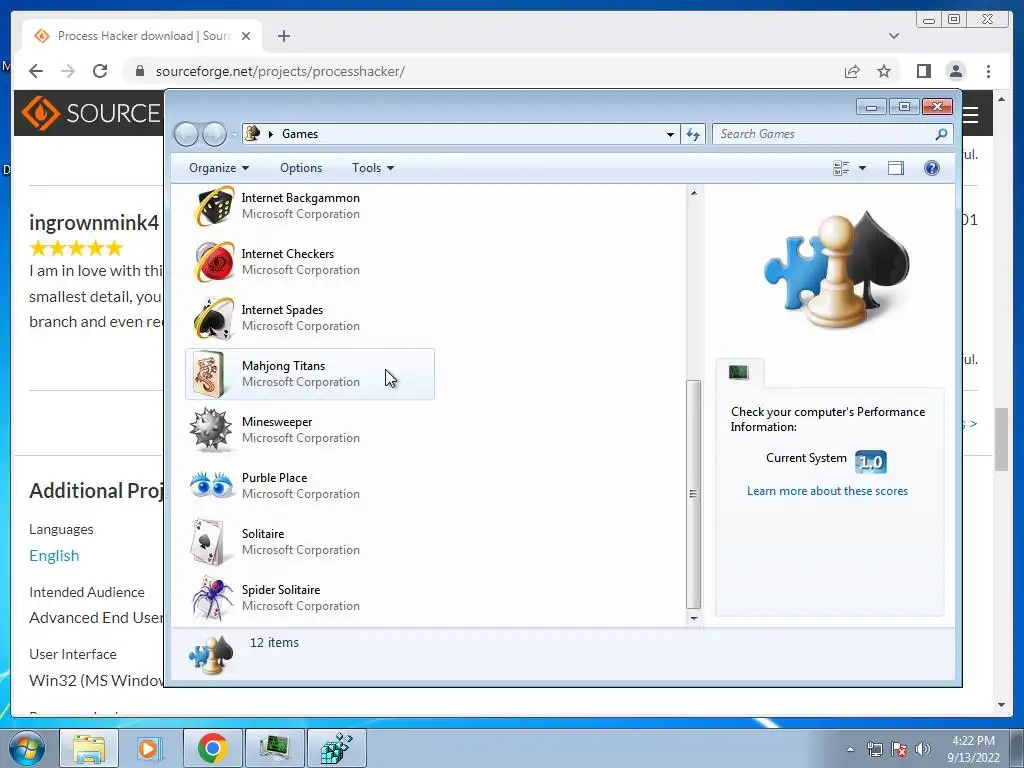Click Games explorer forward navigation button
The image size is (1024, 768).
(214, 134)
